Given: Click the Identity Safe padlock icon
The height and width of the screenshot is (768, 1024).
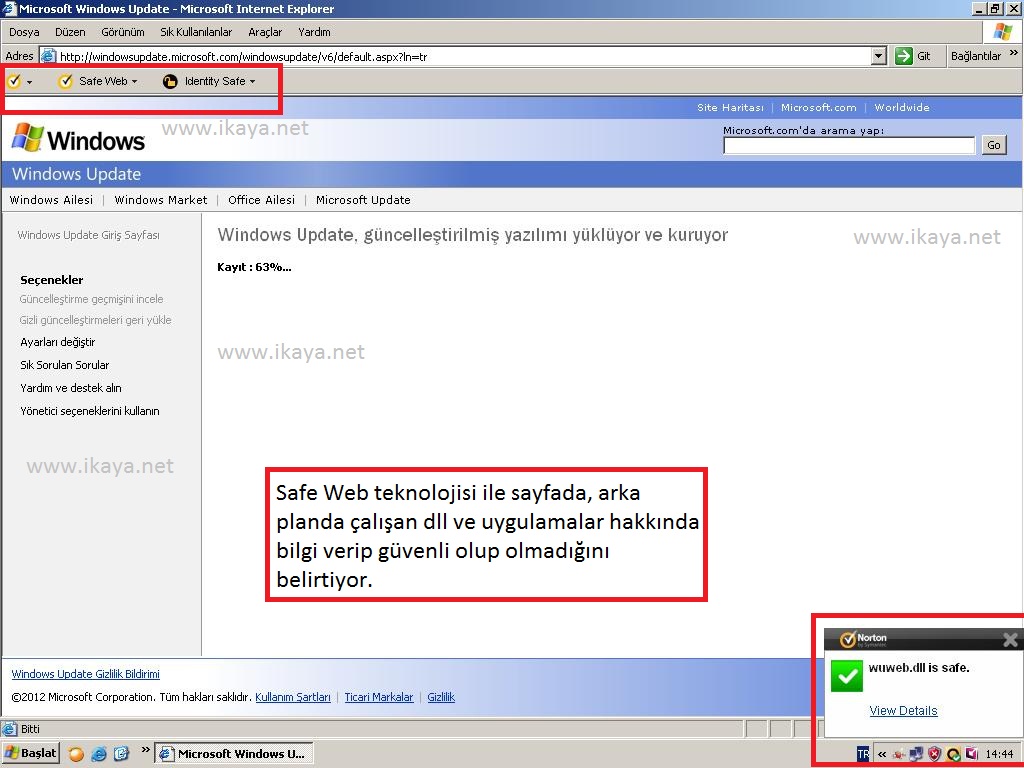Looking at the screenshot, I should pos(170,81).
